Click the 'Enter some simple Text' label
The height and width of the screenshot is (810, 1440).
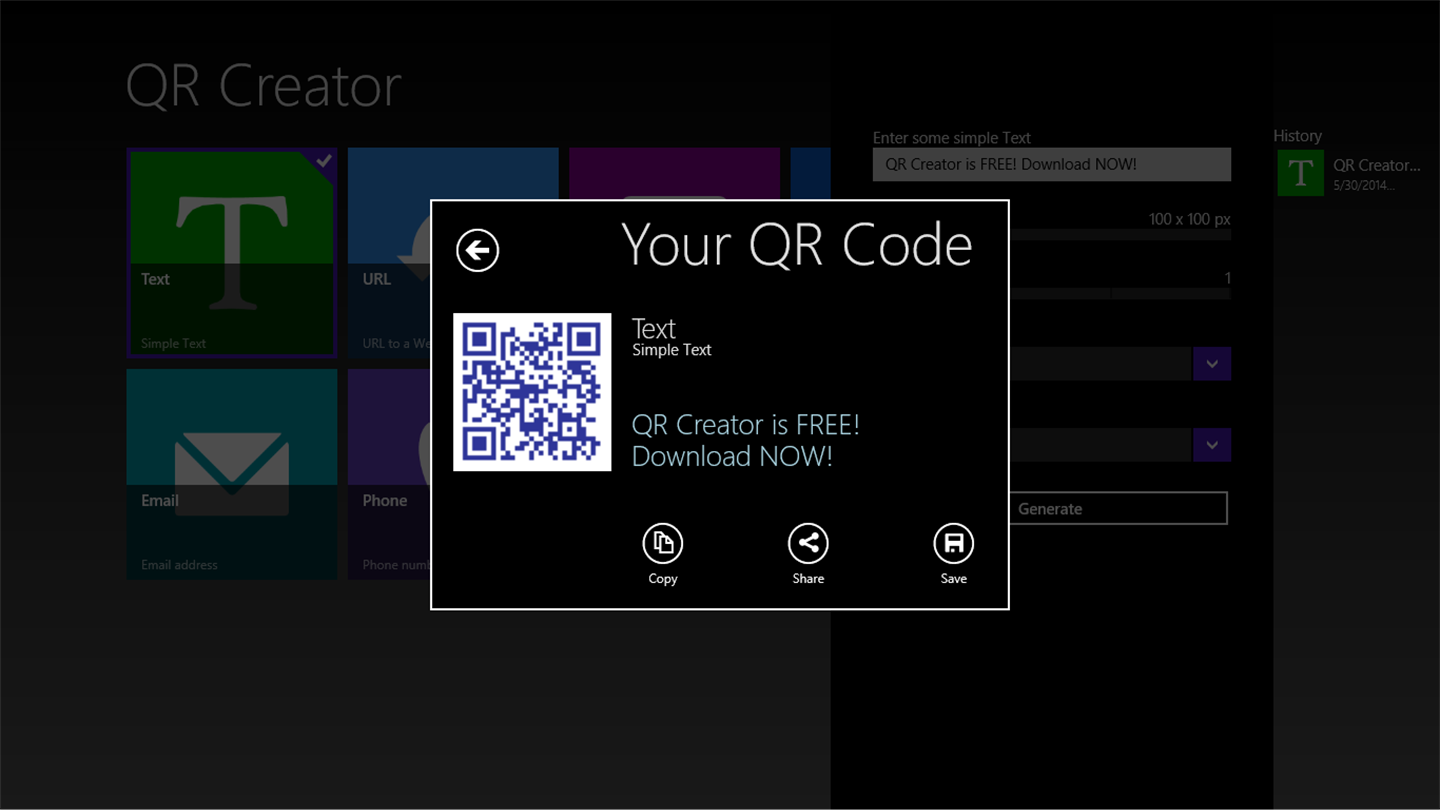pos(952,138)
